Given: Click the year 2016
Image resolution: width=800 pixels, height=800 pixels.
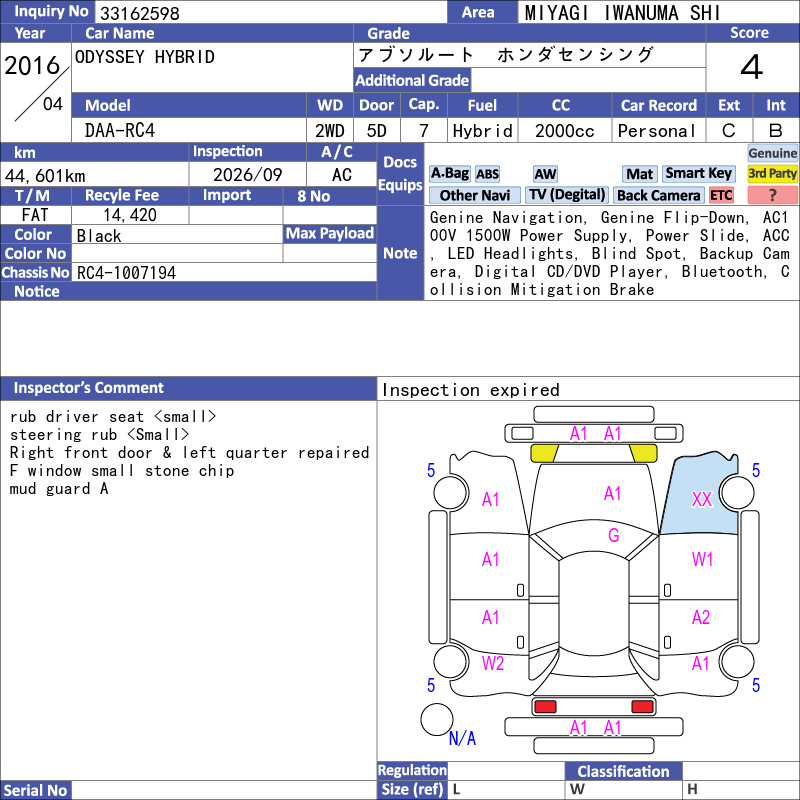Looking at the screenshot, I should click(x=32, y=65).
